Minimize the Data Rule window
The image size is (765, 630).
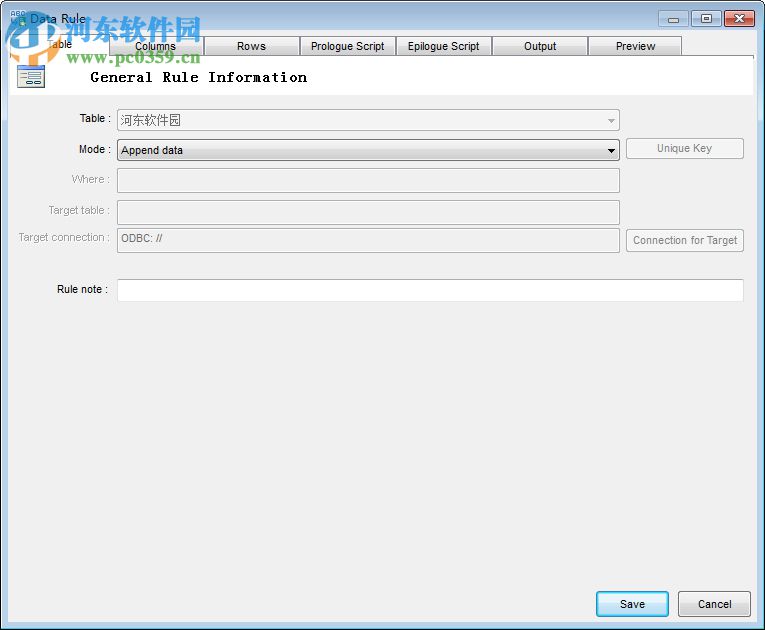(x=673, y=19)
